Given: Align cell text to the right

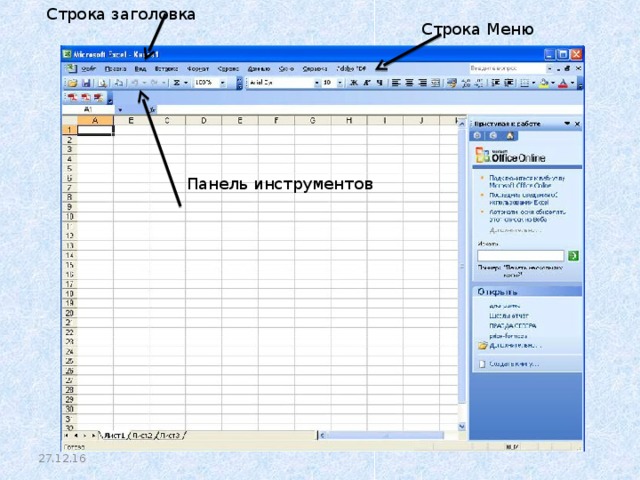Looking at the screenshot, I should pos(422,83).
